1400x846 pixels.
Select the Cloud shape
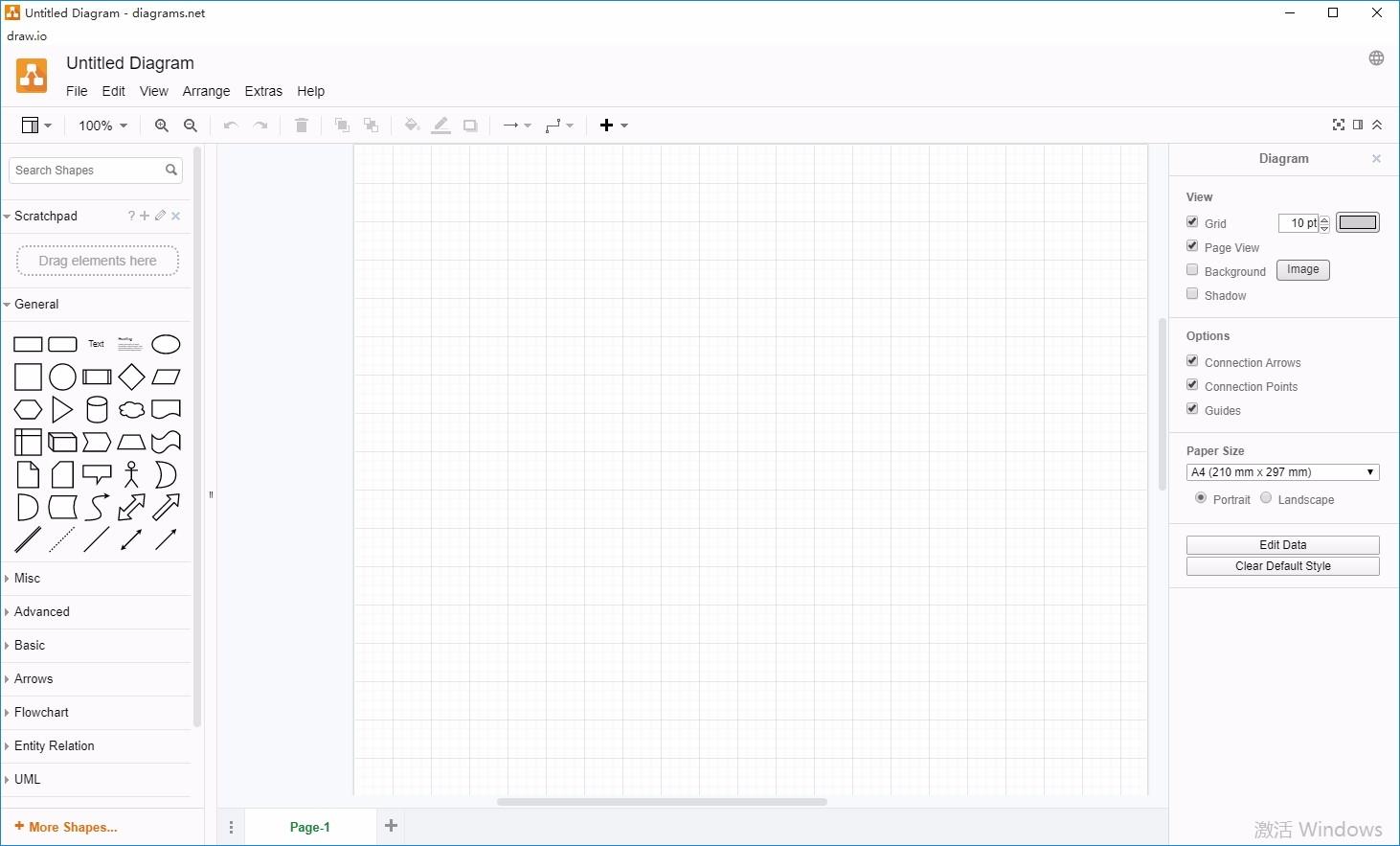tap(132, 409)
